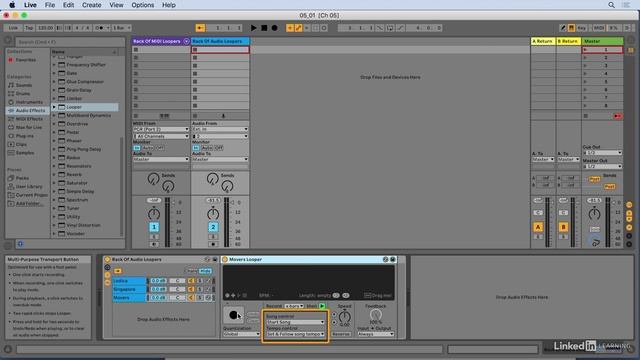The height and width of the screenshot is (360, 640).
Task: Click the Master track volume knob
Action: [x=594, y=213]
